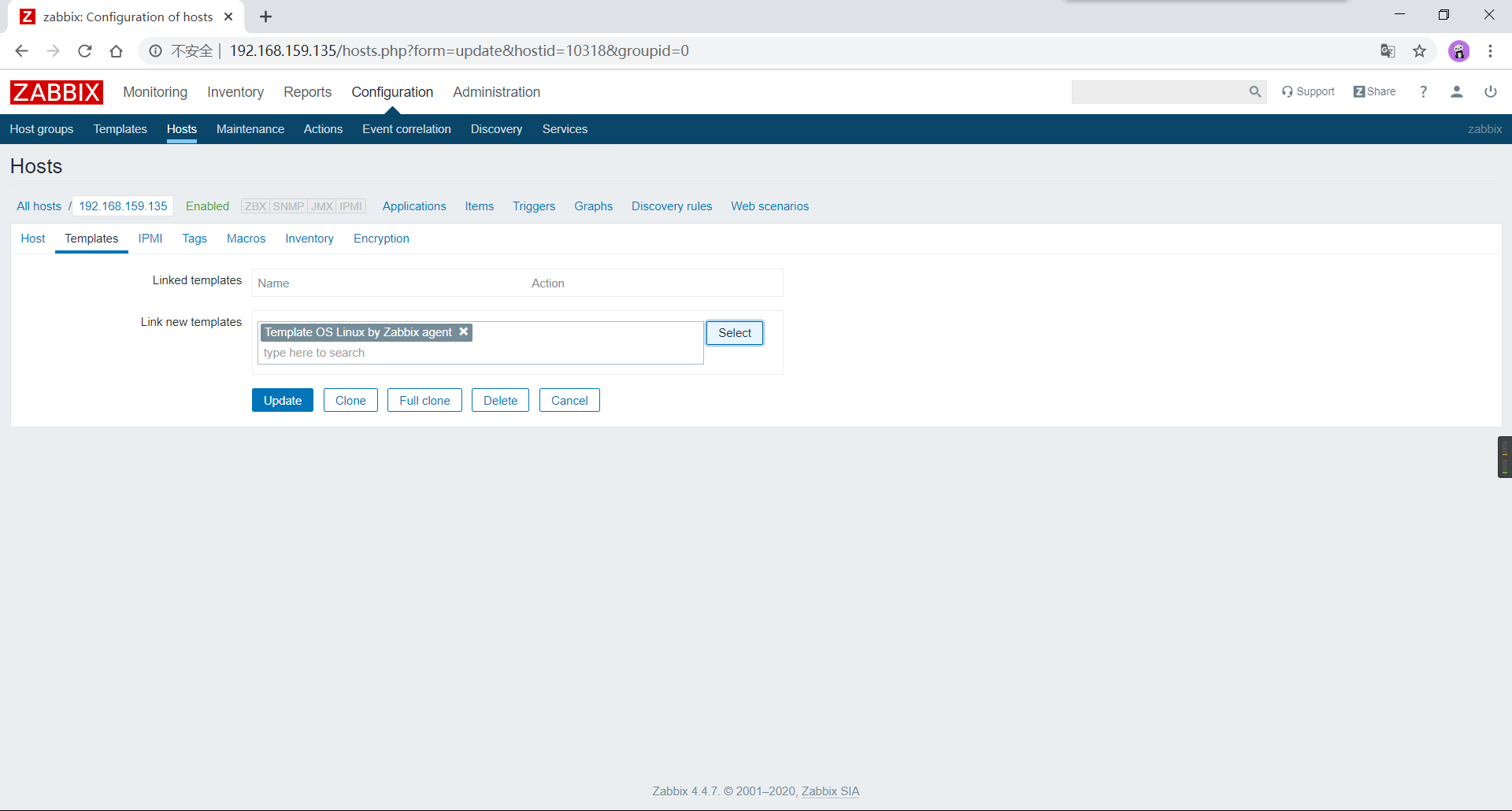The width and height of the screenshot is (1512, 811).
Task: Click the ZABBIX logo
Action: [x=57, y=92]
